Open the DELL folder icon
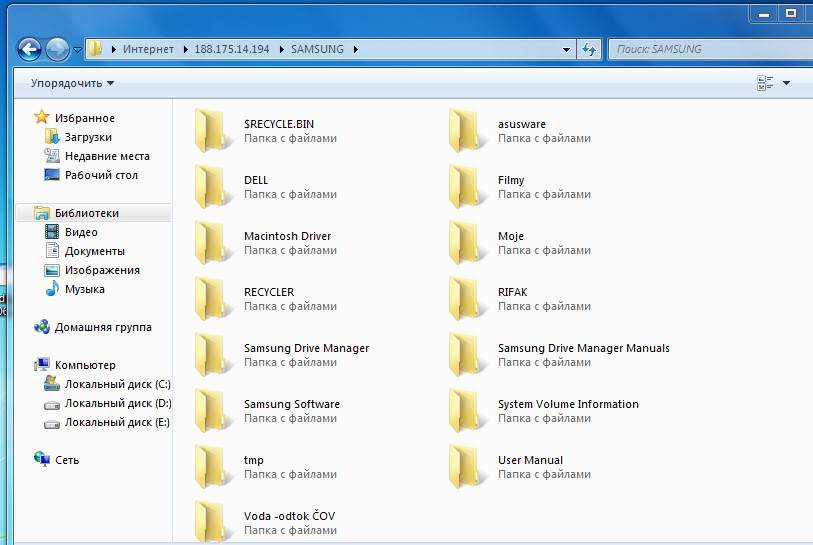This screenshot has height=545, width=813. tap(213, 187)
